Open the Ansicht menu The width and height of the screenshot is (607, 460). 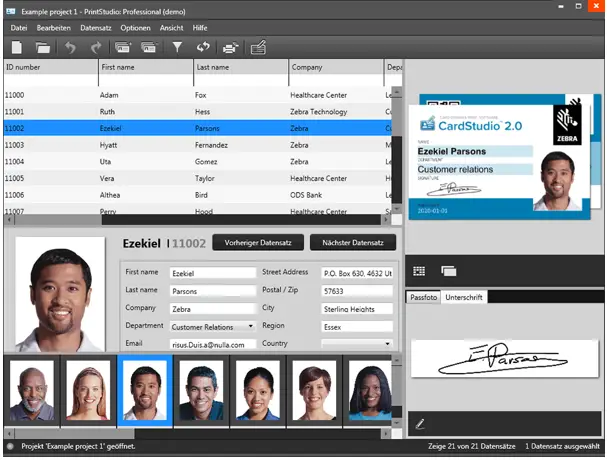[171, 28]
